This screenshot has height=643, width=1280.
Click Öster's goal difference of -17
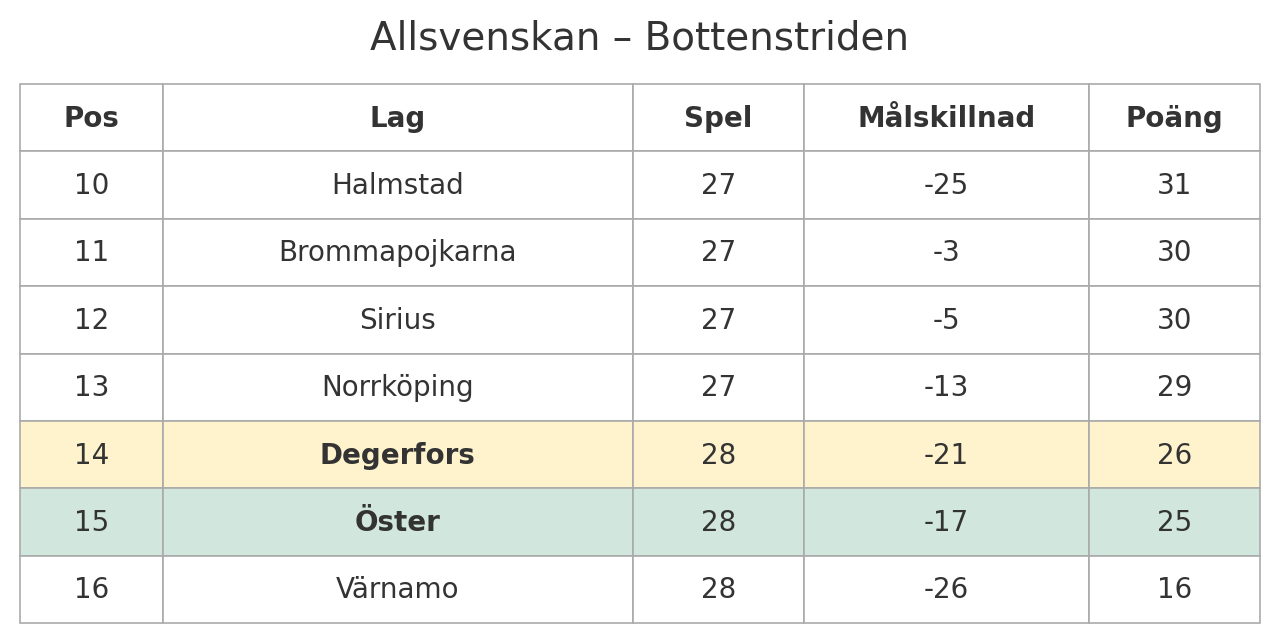point(946,522)
